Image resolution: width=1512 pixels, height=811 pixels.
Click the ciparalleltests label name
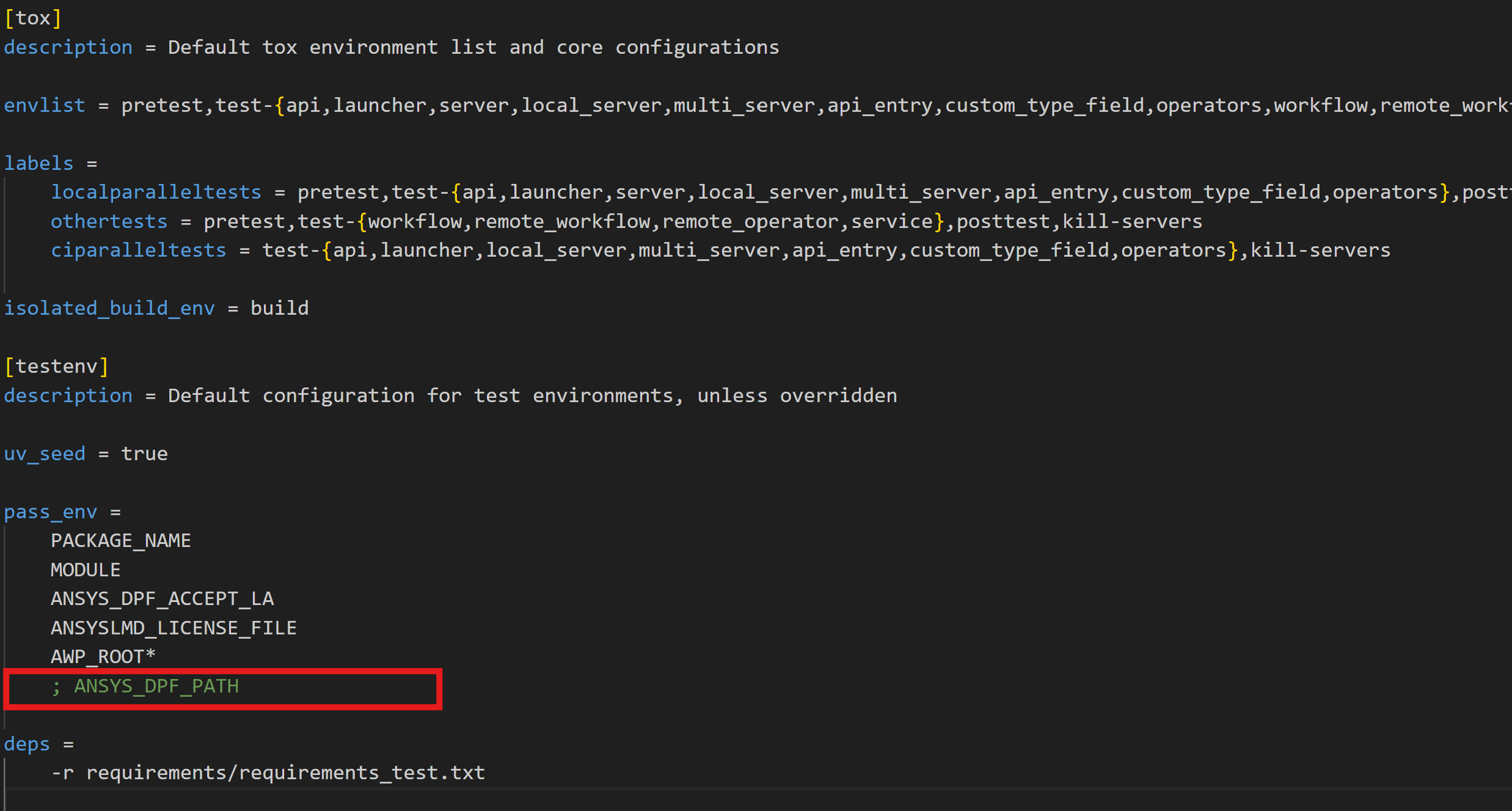pos(138,250)
